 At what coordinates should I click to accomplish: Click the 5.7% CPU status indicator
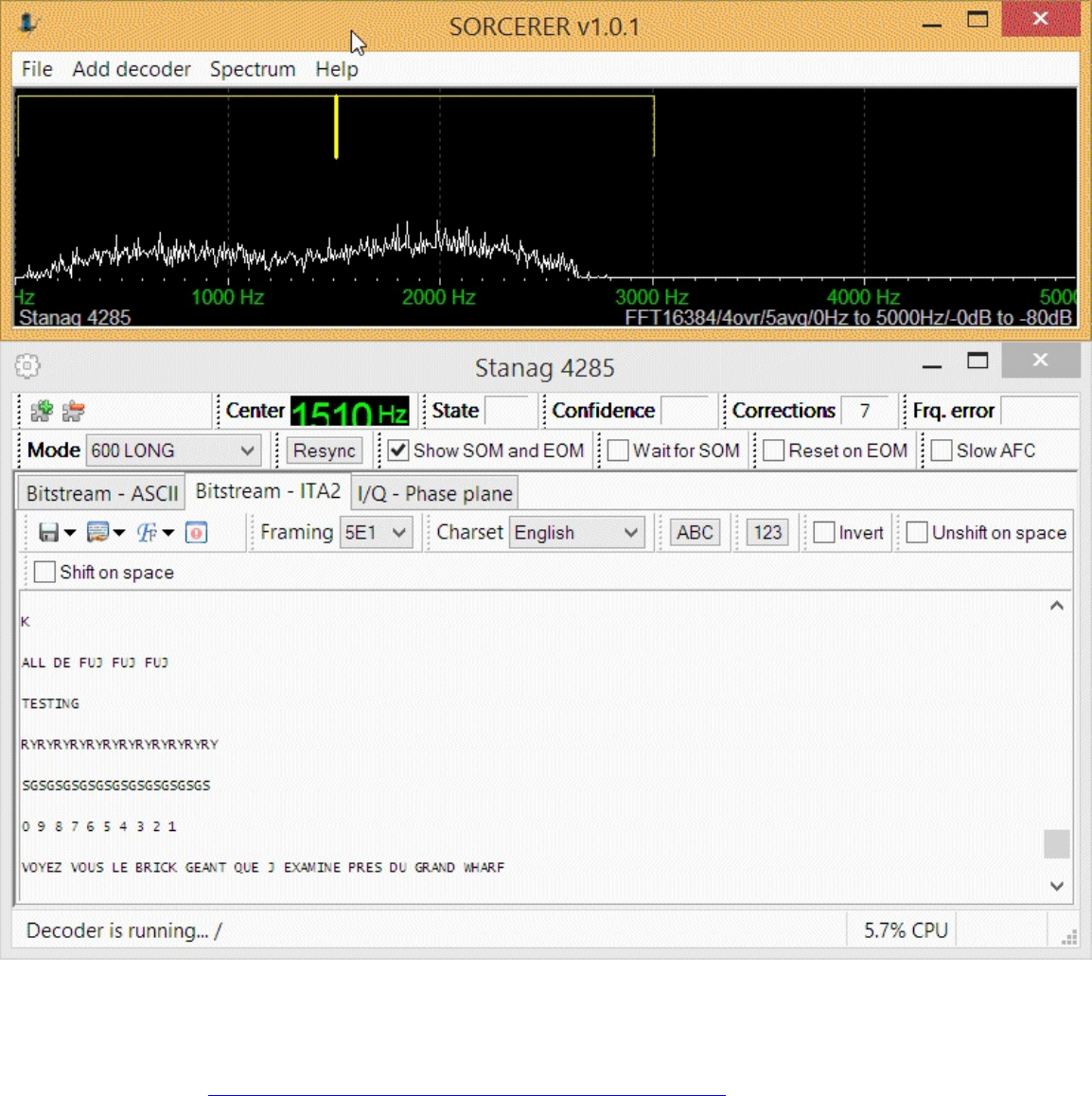(906, 930)
